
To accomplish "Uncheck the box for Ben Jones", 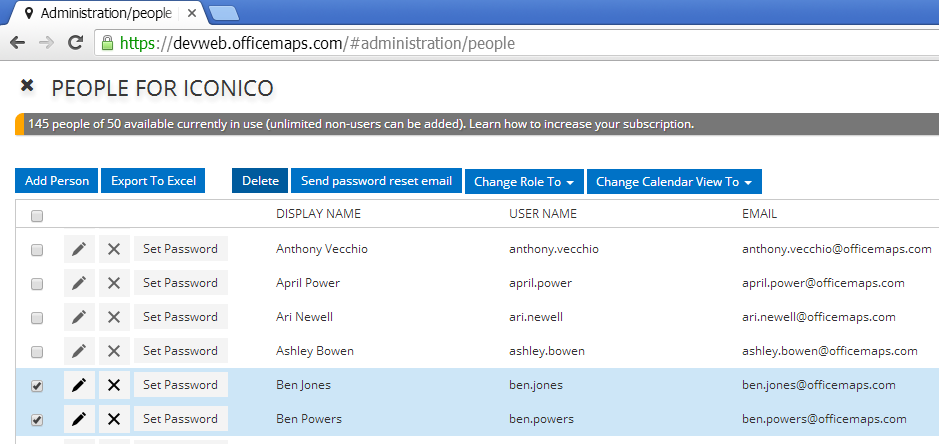I will tap(37, 386).
